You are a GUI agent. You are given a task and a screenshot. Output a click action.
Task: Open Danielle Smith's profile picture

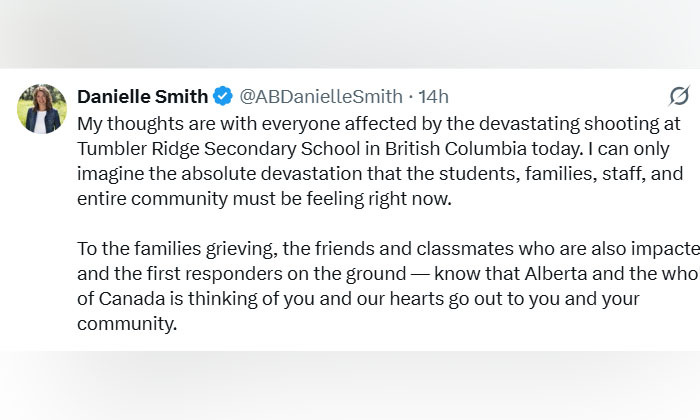[41, 108]
